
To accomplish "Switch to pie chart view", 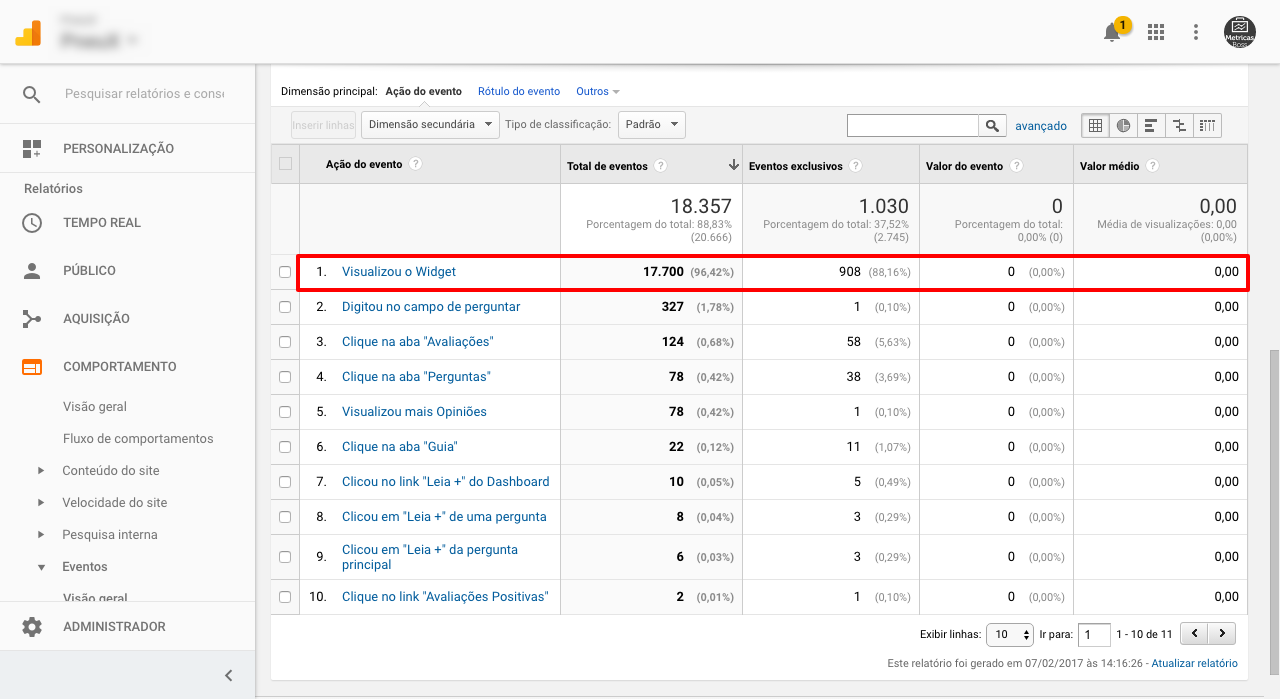I will (x=1124, y=126).
